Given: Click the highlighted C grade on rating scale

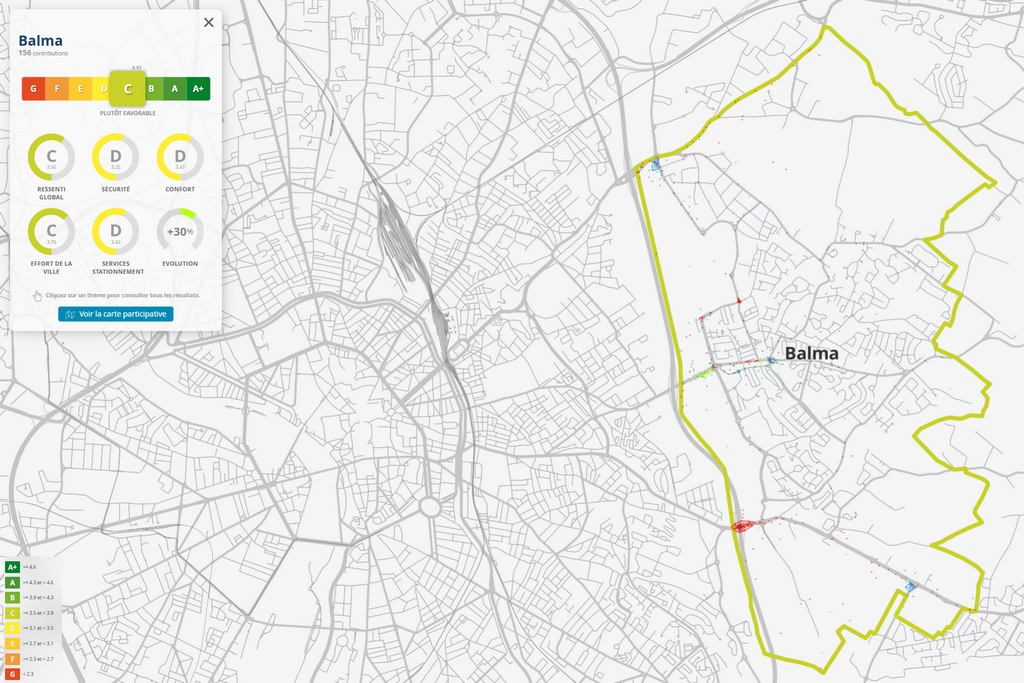Looking at the screenshot, I should (128, 89).
